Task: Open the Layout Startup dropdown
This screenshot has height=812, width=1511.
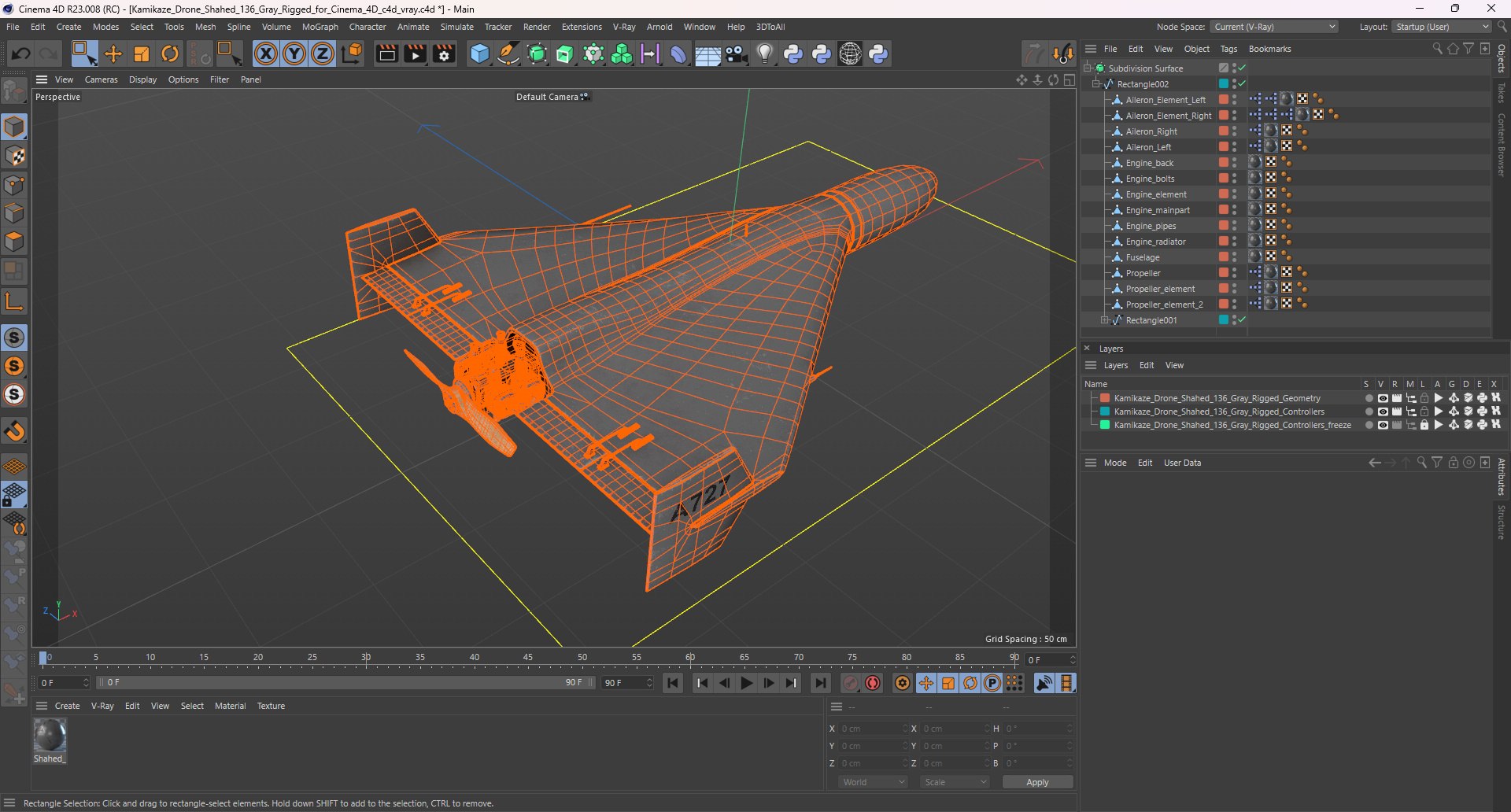Action: [1442, 27]
